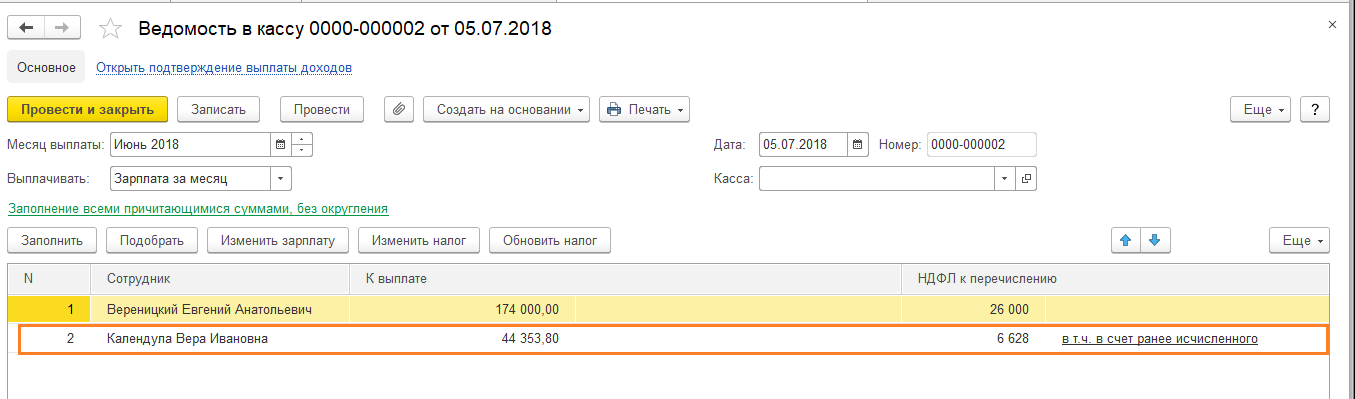This screenshot has height=399, width=1355.
Task: Open the Касса selection form icon
Action: click(1026, 179)
